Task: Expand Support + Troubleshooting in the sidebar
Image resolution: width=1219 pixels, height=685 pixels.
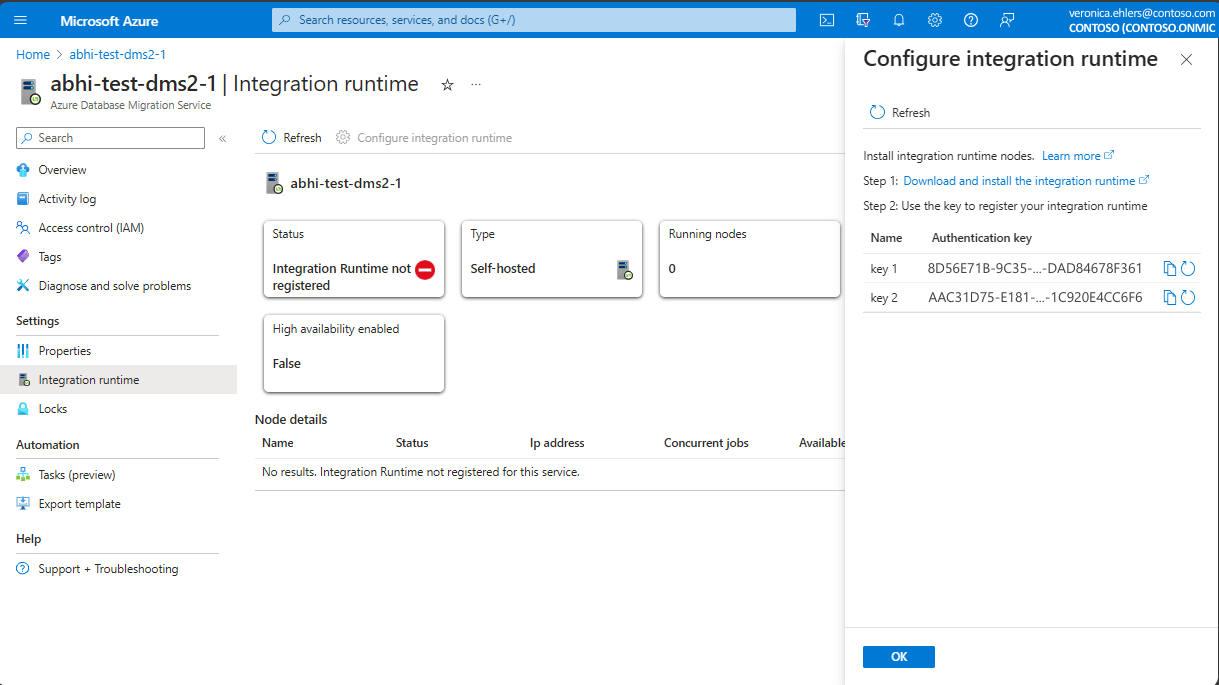Action: tap(106, 568)
